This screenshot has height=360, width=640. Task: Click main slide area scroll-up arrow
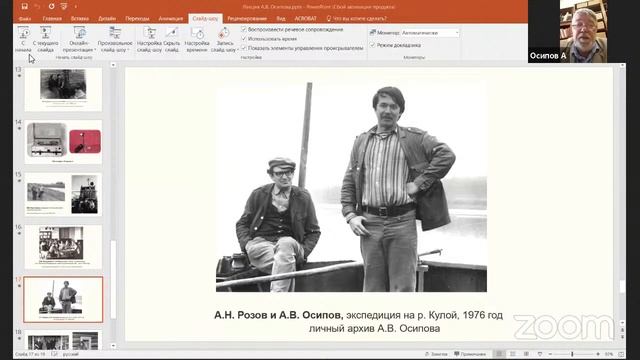(622, 66)
